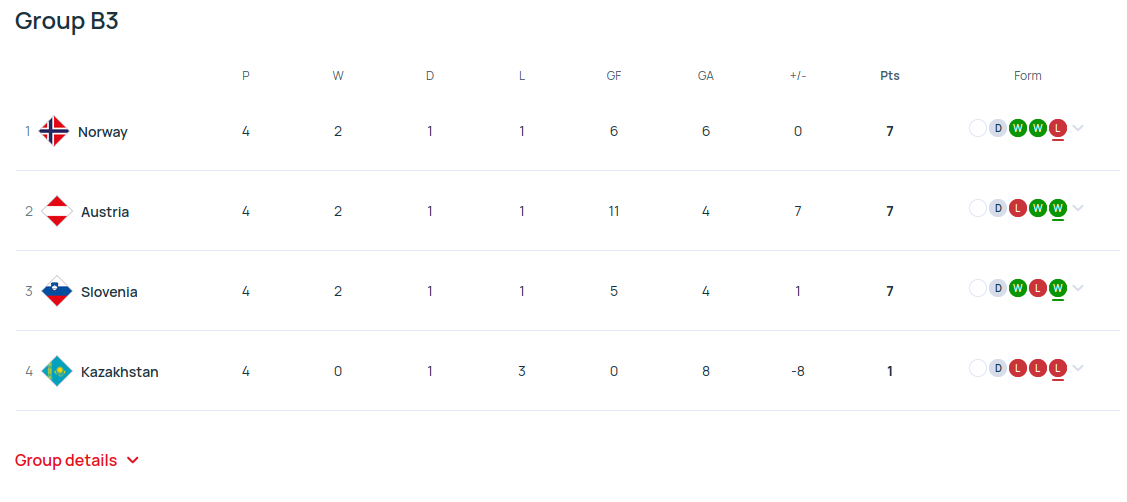
Task: Click the Form column header
Action: (x=1027, y=76)
